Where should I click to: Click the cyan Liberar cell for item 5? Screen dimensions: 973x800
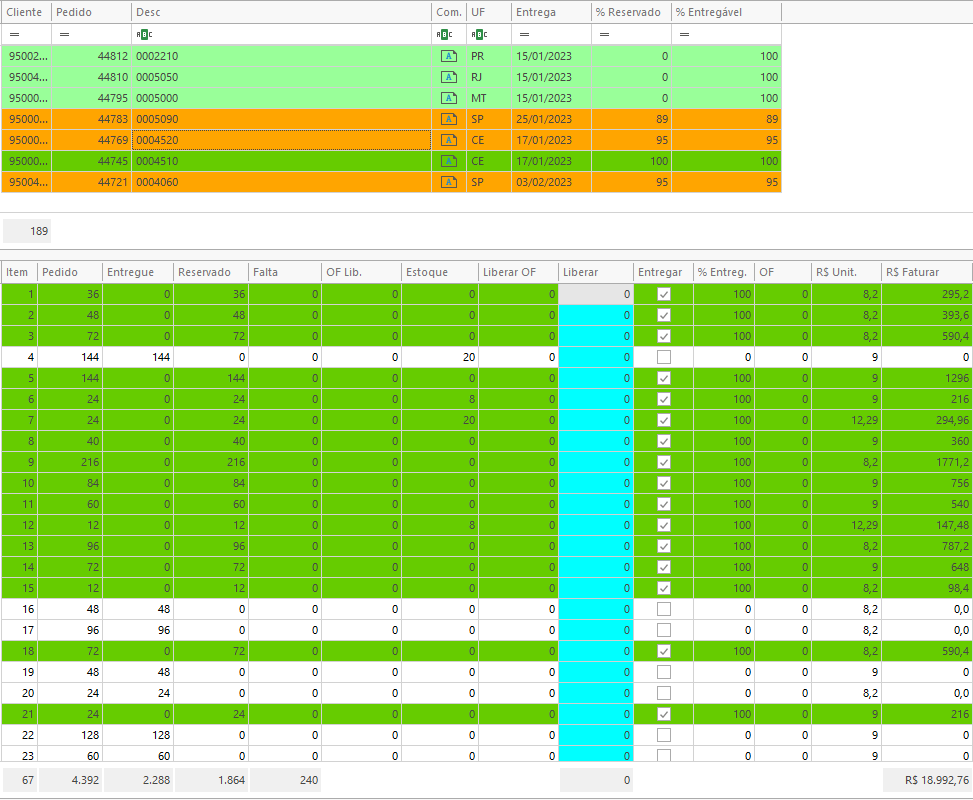coord(595,378)
